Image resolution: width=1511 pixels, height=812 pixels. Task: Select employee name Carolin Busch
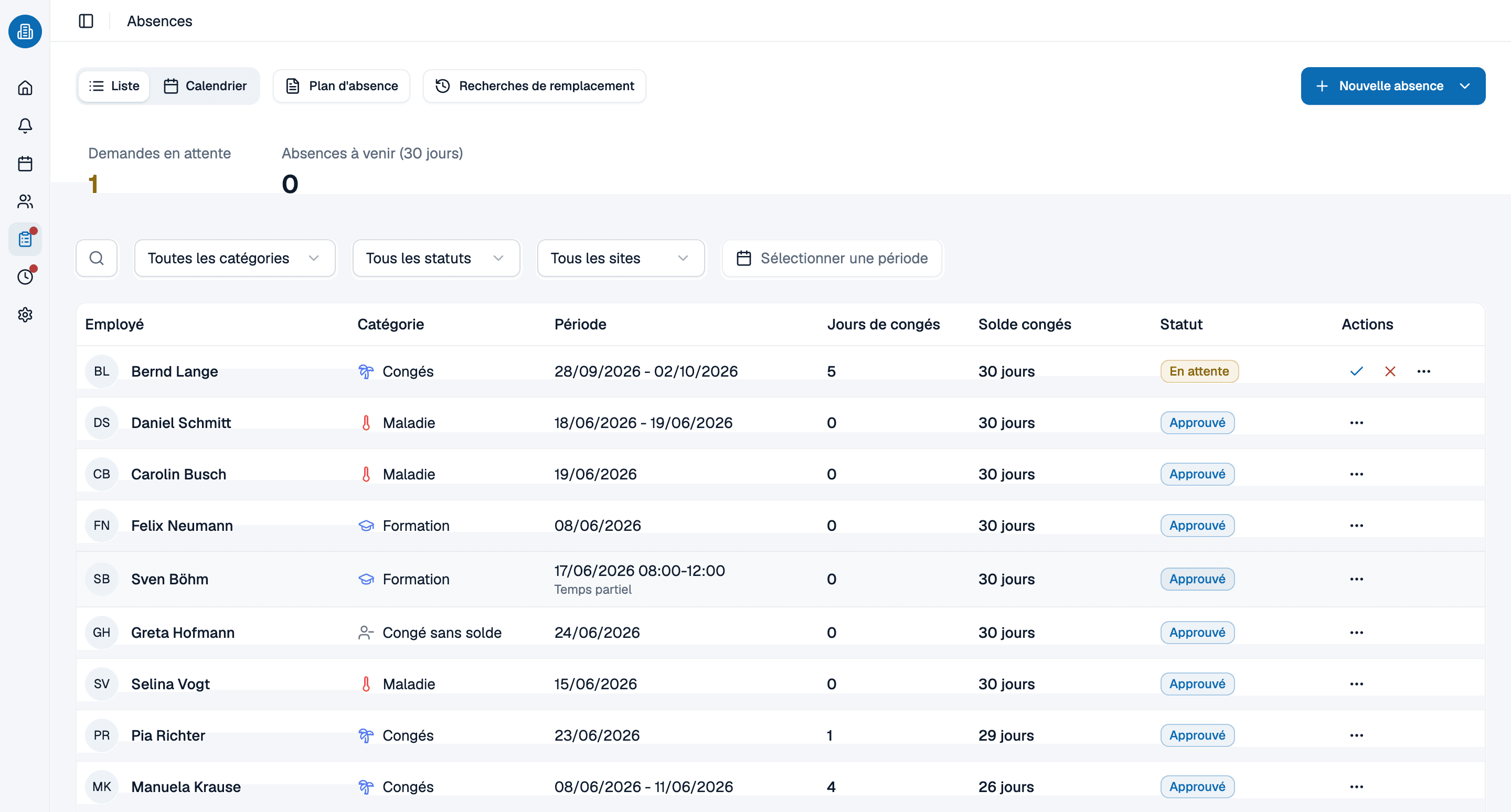click(x=178, y=474)
